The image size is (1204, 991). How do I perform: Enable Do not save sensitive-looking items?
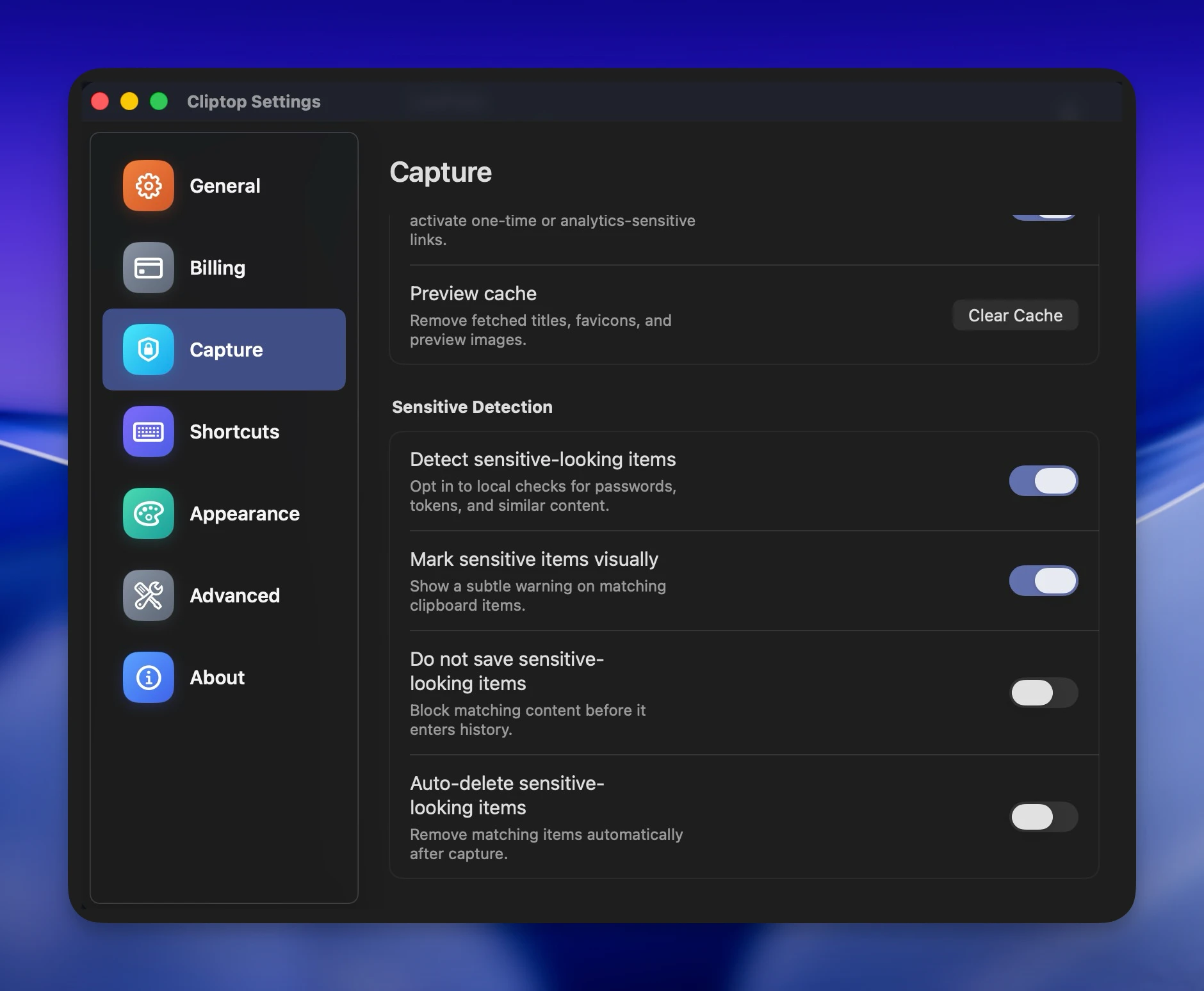click(x=1044, y=693)
